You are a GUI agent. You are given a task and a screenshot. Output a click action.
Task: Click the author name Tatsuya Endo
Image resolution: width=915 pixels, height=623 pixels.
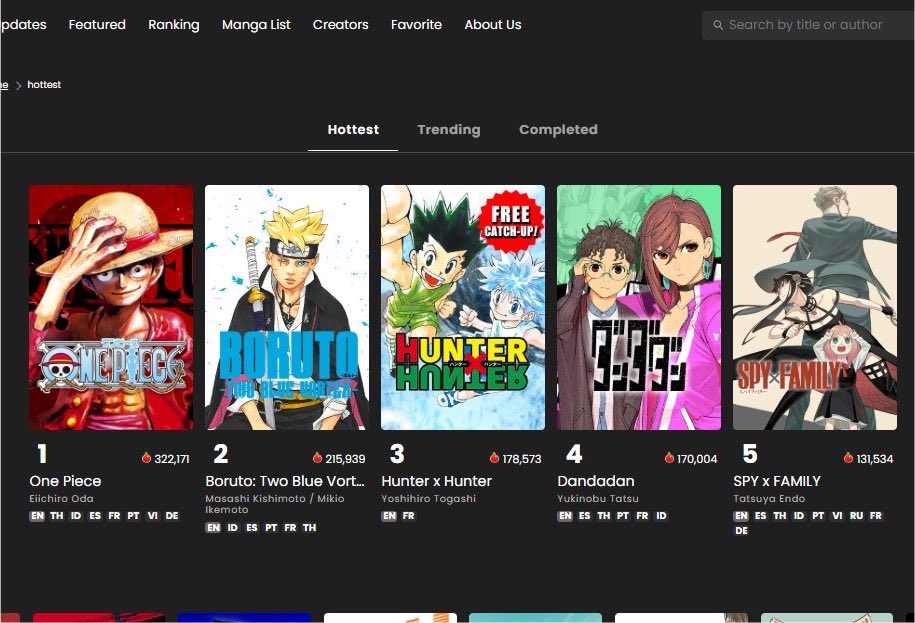pos(770,499)
